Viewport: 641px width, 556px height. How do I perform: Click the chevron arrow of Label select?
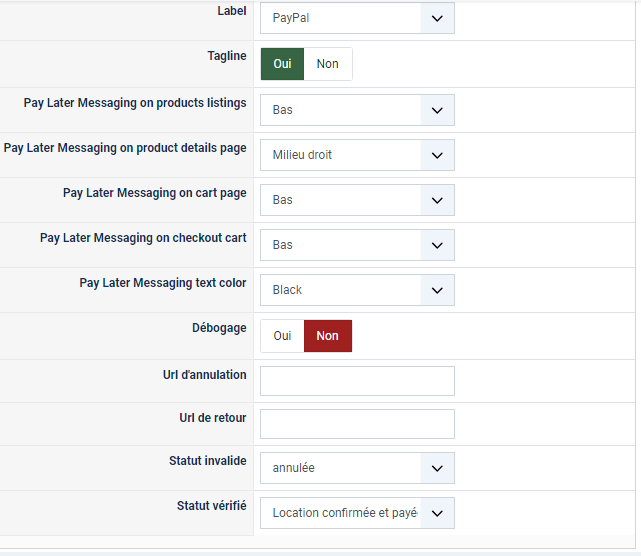pyautogui.click(x=437, y=18)
